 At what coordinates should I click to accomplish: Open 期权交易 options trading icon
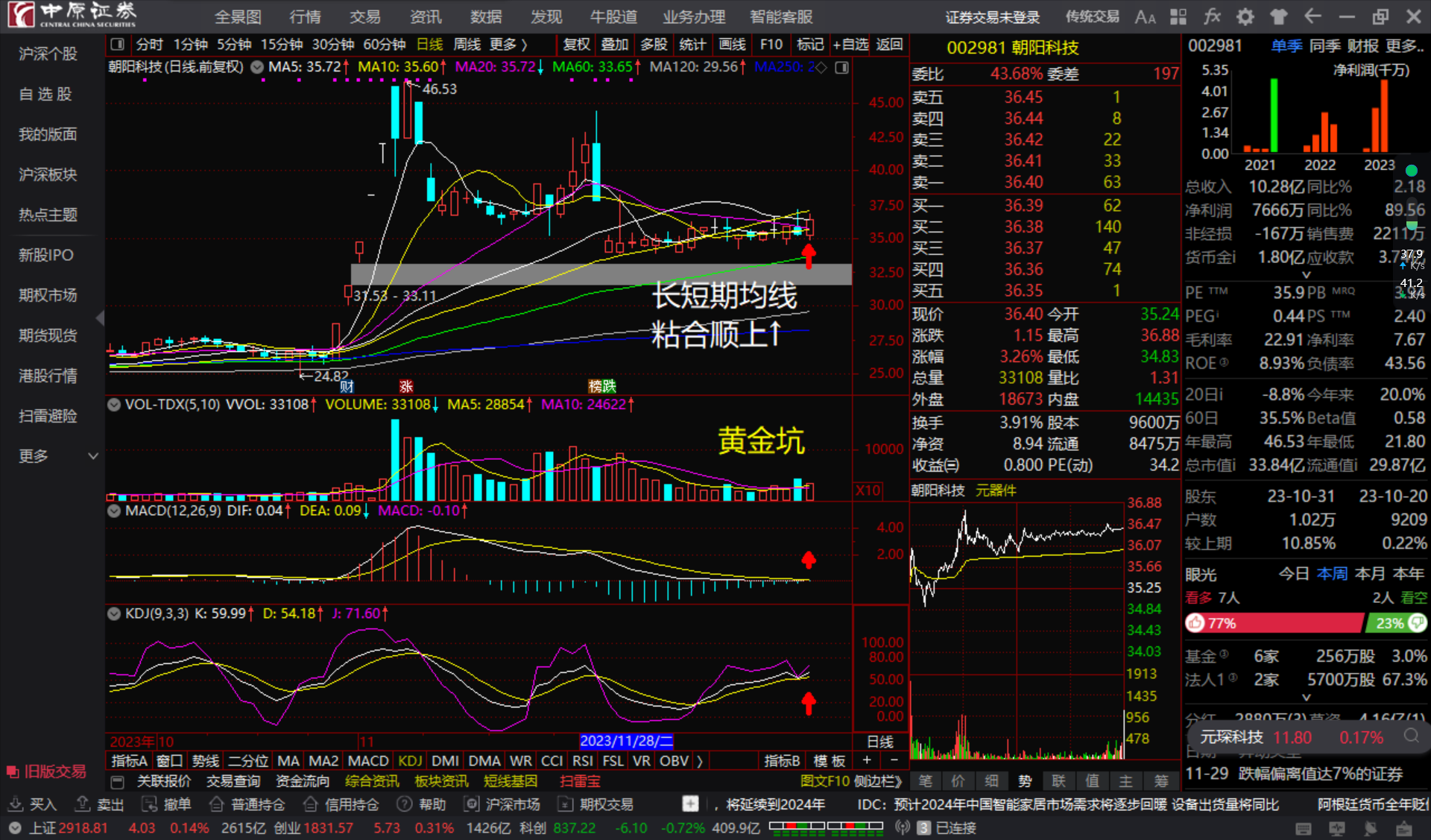pos(566,804)
